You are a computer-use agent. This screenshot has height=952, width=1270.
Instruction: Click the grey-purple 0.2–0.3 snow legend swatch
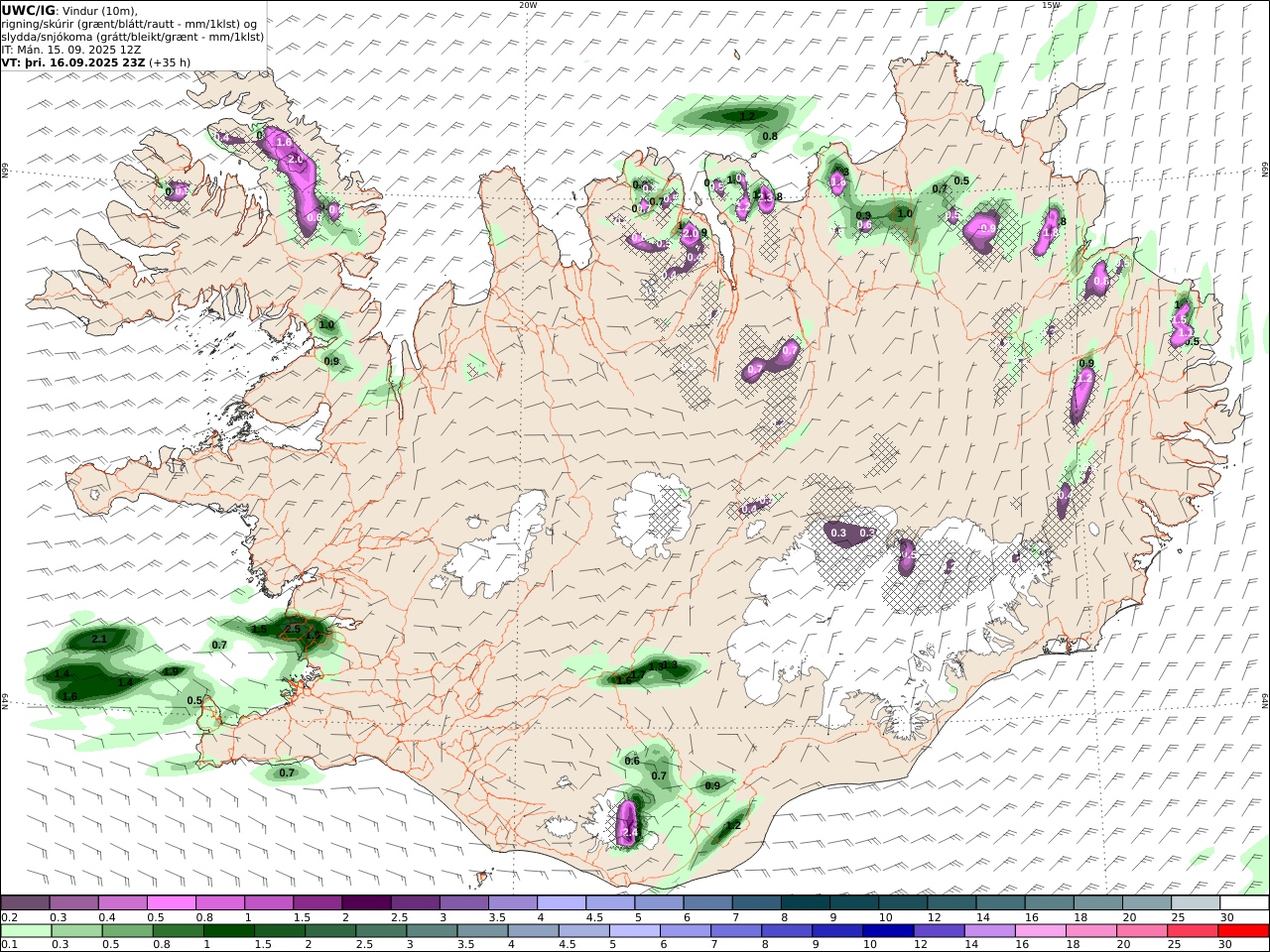[x=26, y=903]
